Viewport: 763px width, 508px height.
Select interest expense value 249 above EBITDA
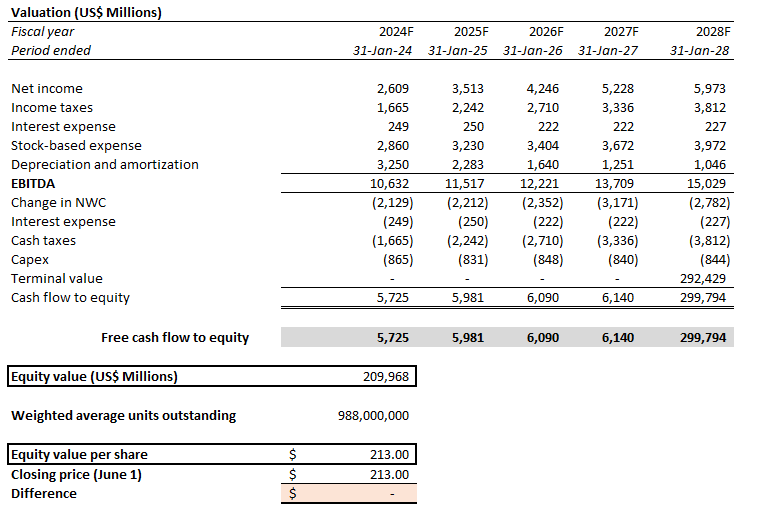point(398,127)
